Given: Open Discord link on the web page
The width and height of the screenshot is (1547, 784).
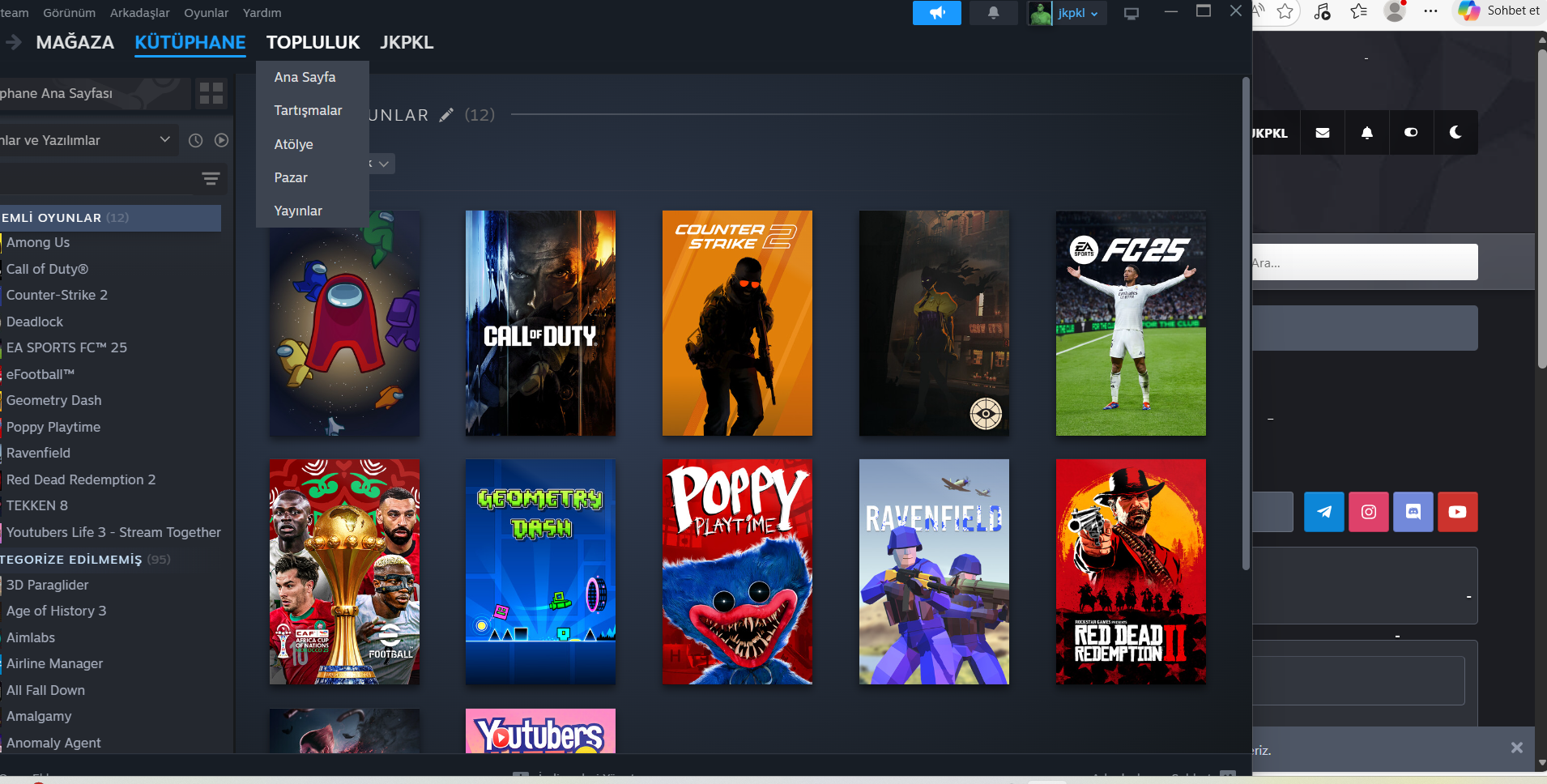Looking at the screenshot, I should (1413, 512).
